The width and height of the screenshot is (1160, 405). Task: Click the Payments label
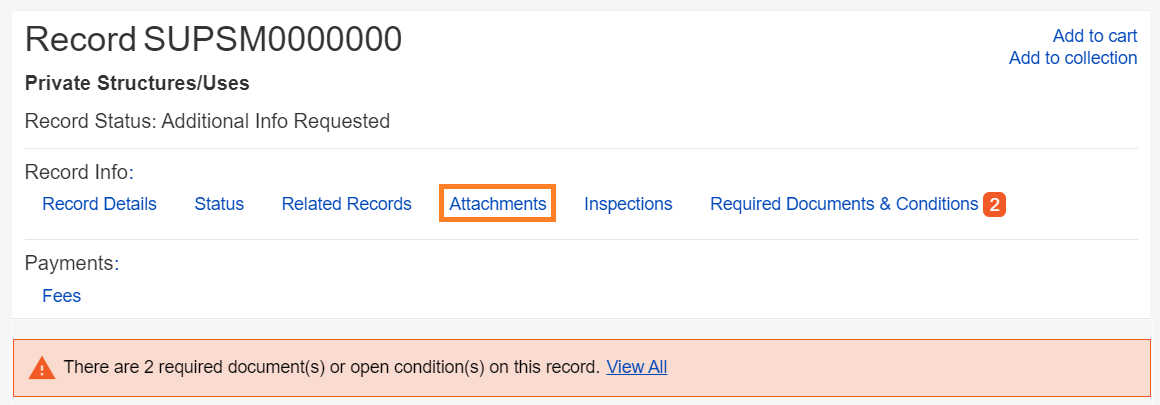pyautogui.click(x=71, y=264)
